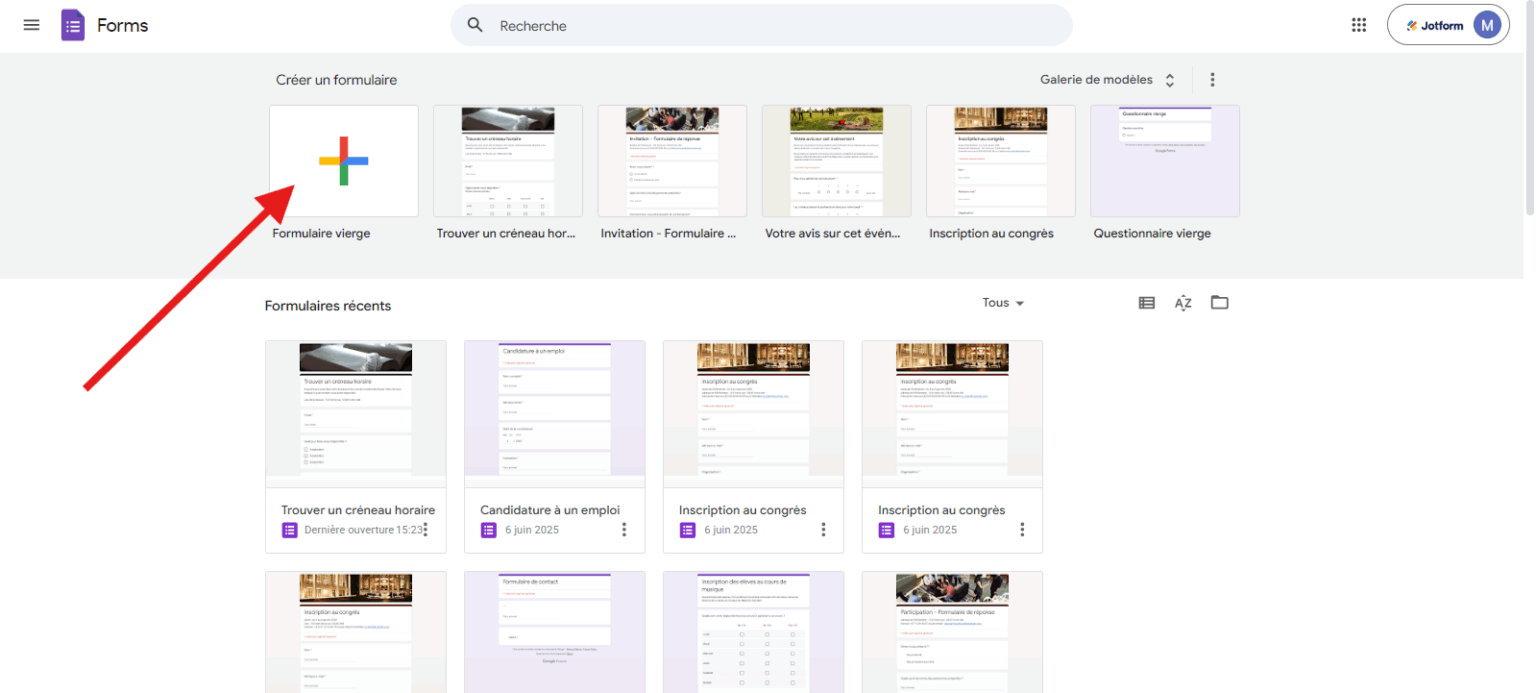Image resolution: width=1536 pixels, height=693 pixels.
Task: Click the search magnifier icon
Action: point(475,25)
